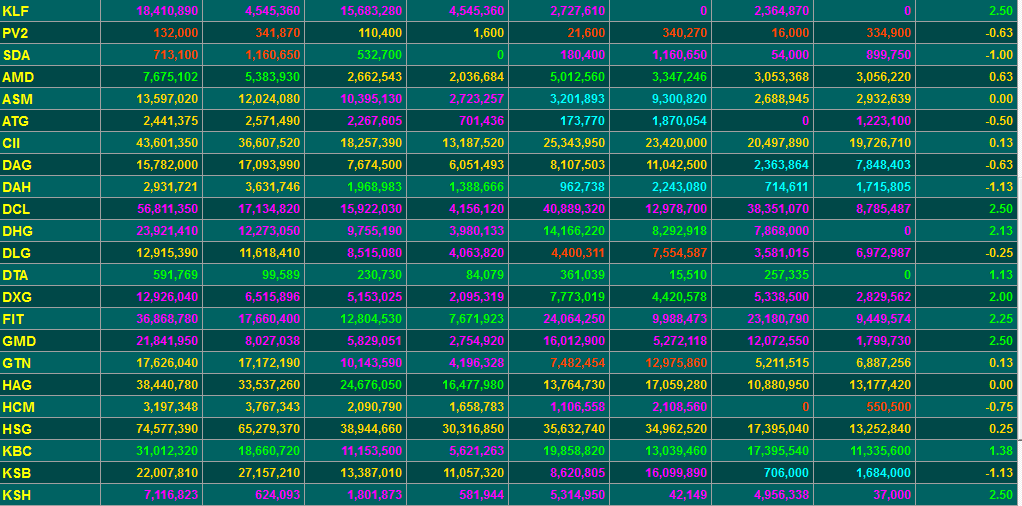Select the orange 7,554,587 cell for DLG
Image resolution: width=1022 pixels, height=506 pixels.
coord(679,254)
